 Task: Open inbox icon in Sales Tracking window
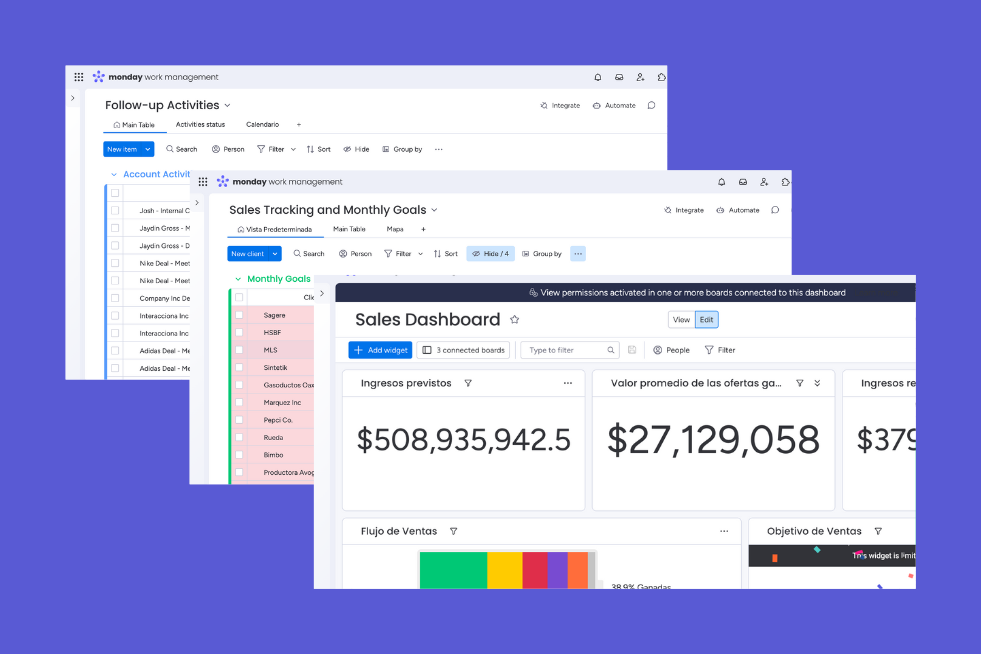pos(743,181)
